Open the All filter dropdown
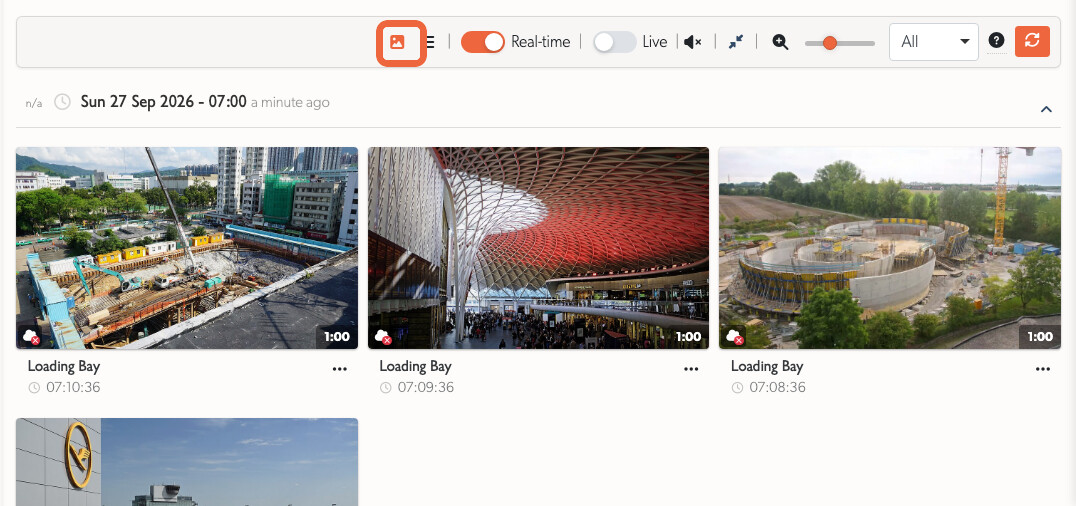The width and height of the screenshot is (1076, 506). [x=933, y=42]
